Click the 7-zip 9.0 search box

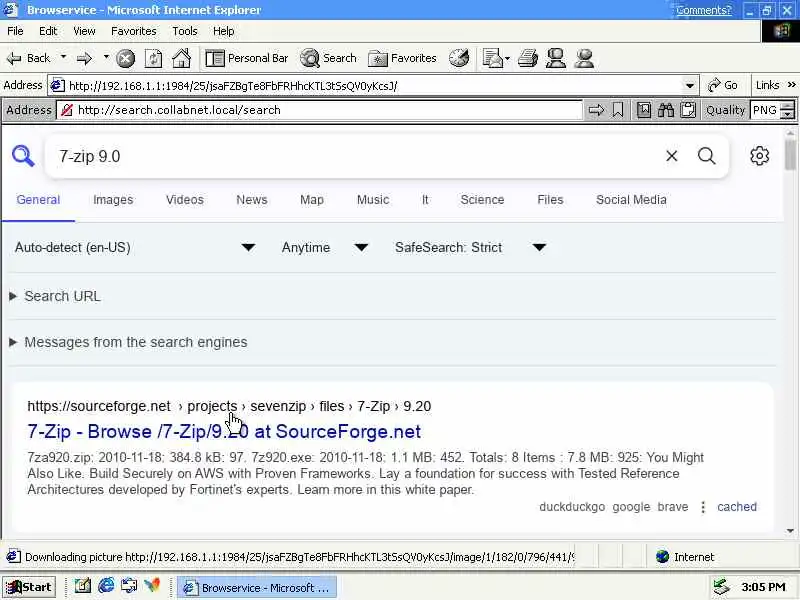[x=352, y=156]
